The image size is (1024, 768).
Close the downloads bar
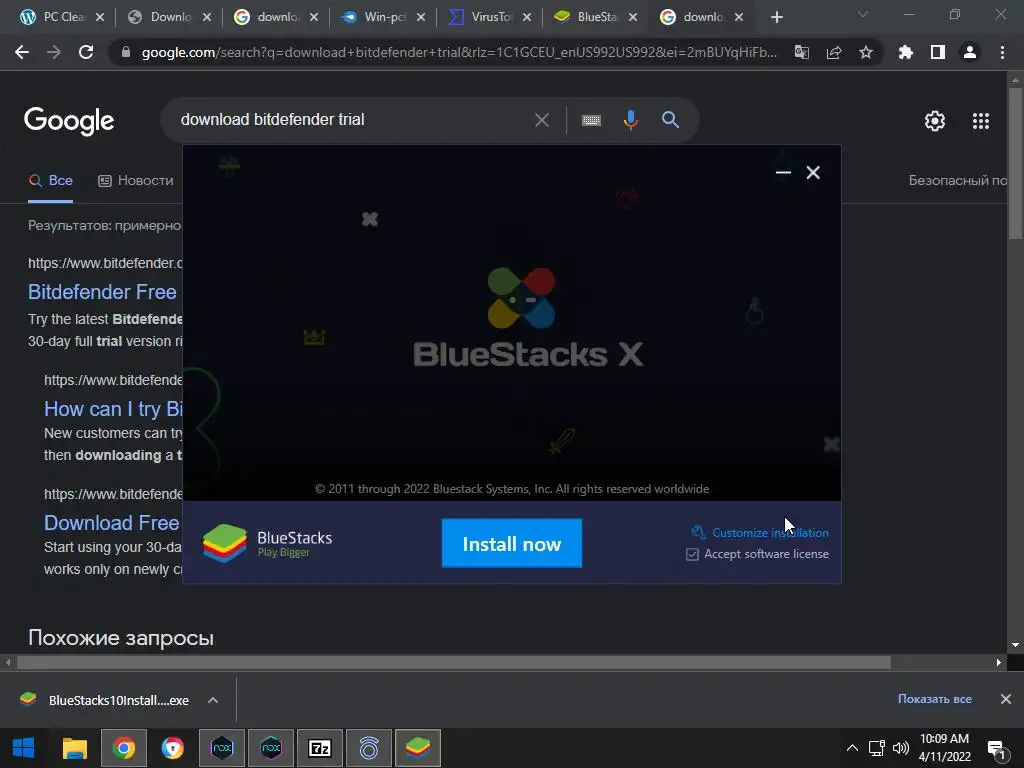coord(1006,699)
